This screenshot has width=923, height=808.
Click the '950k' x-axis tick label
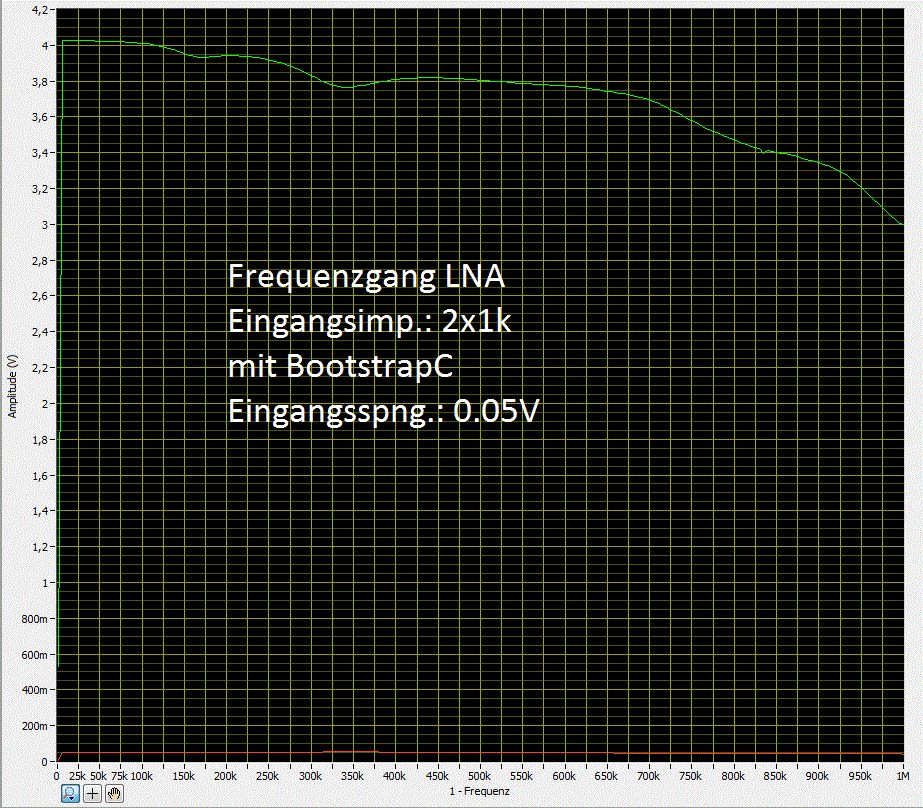coord(860,776)
